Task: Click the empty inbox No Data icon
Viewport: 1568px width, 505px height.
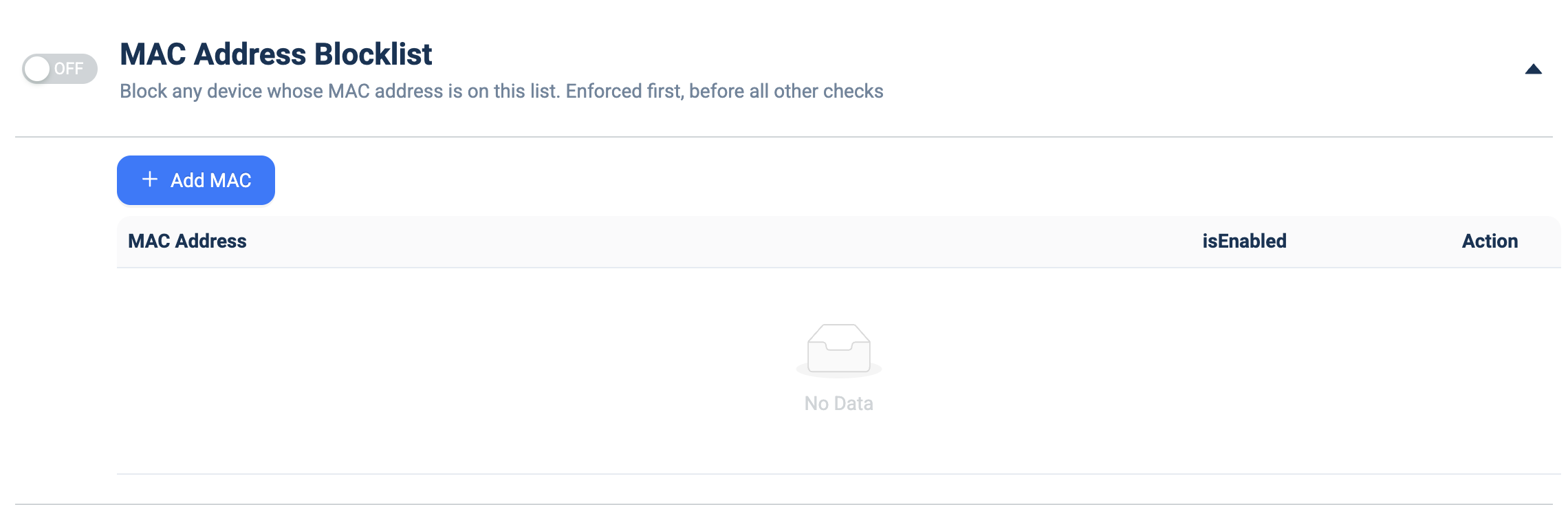Action: tap(839, 350)
